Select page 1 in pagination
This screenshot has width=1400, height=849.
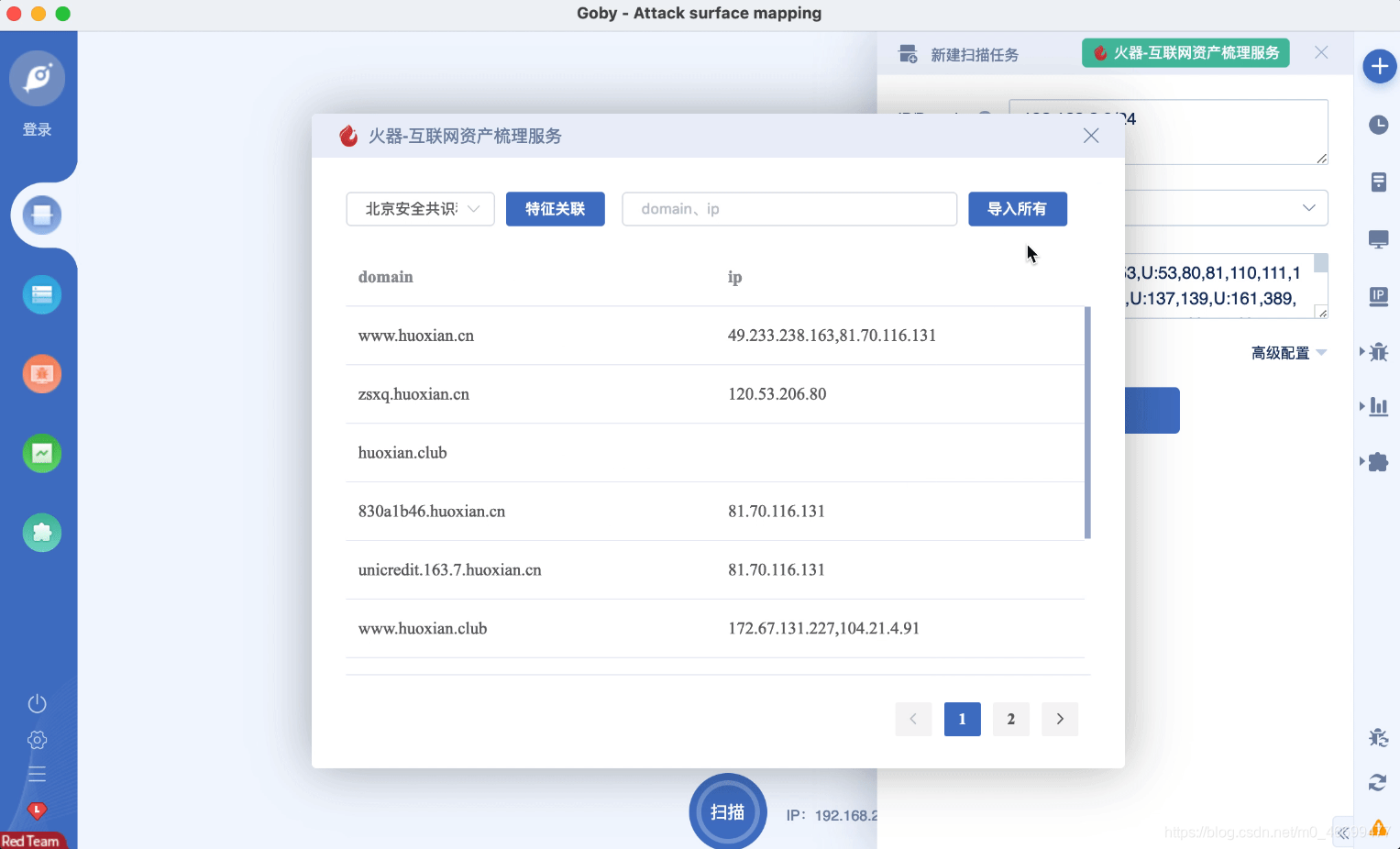pos(963,719)
